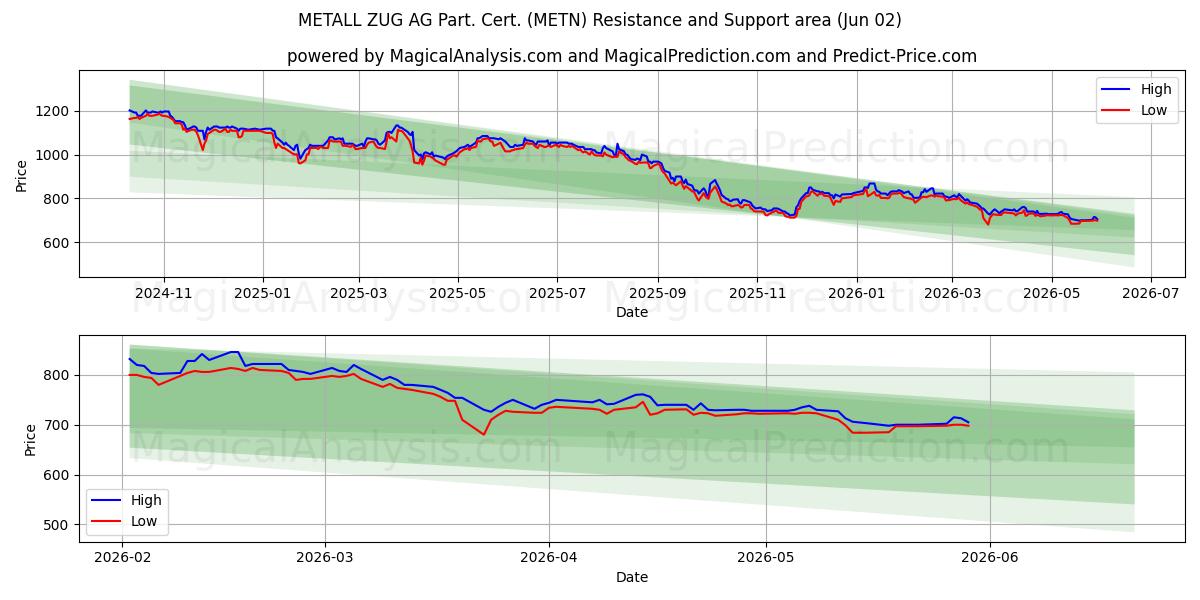Click the 2026-06 tick label in bottom chart
This screenshot has height=600, width=1200.
989,558
